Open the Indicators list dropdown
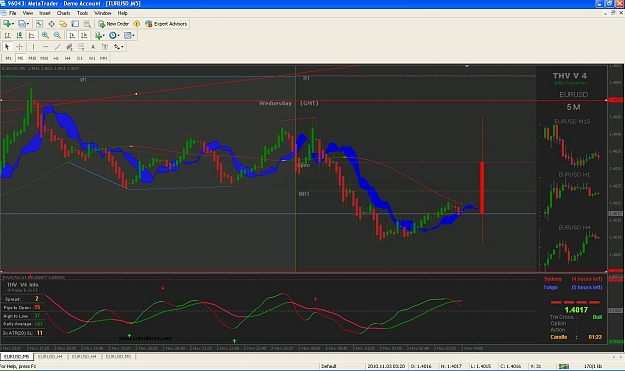Screen dimensions: 625x371 (x=100, y=35)
